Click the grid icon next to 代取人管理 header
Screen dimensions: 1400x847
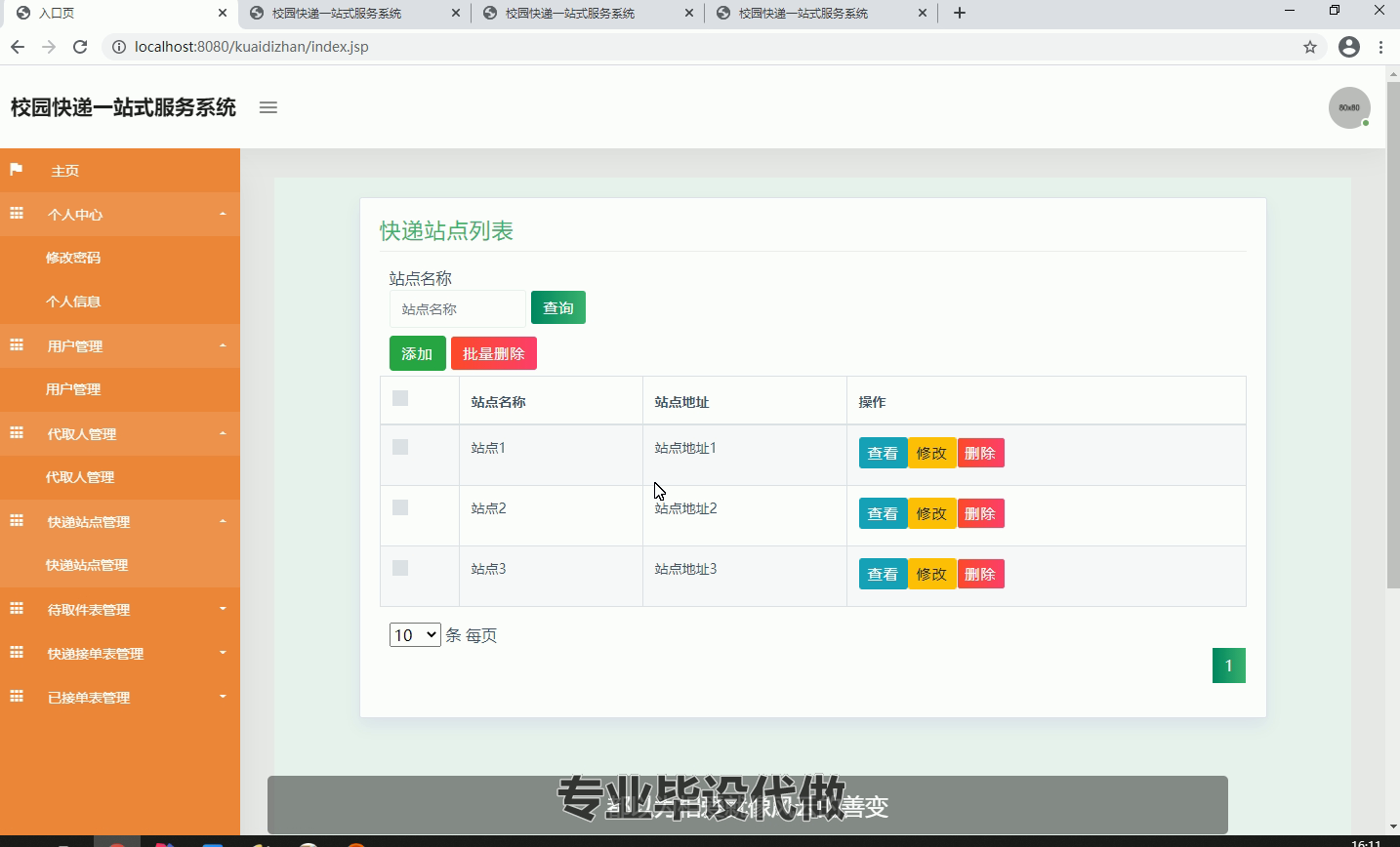[17, 432]
